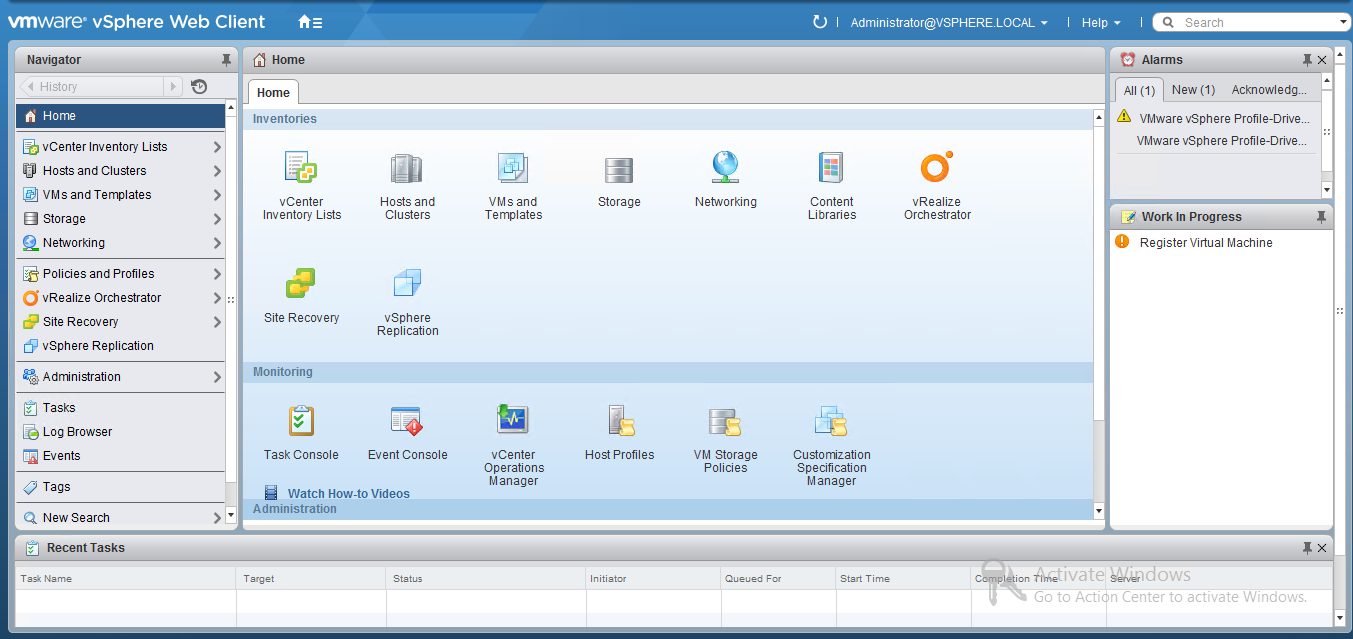This screenshot has height=639, width=1353.
Task: Click into the Search input field
Action: tap(1256, 23)
